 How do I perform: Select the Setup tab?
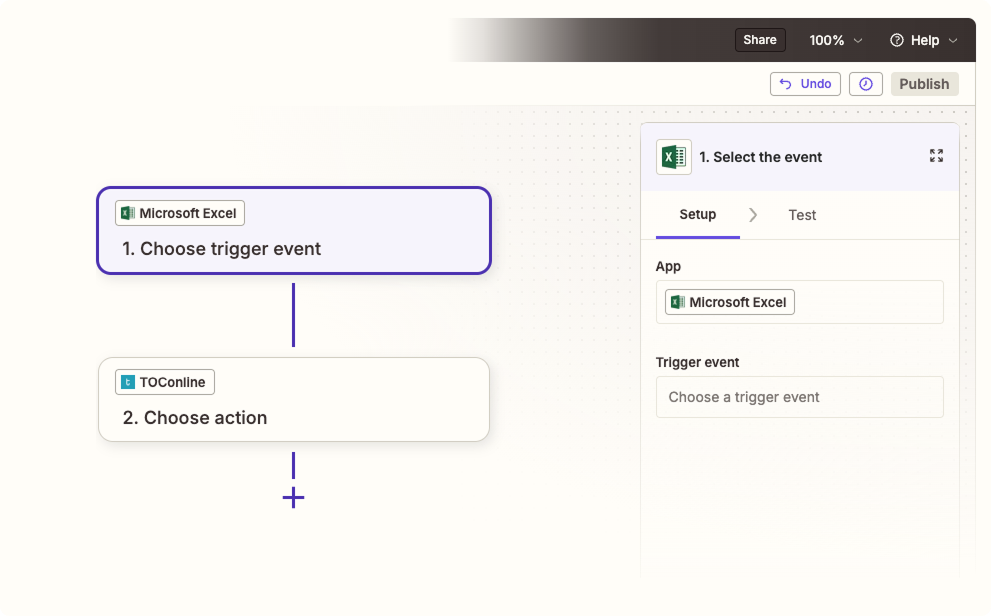pos(698,215)
